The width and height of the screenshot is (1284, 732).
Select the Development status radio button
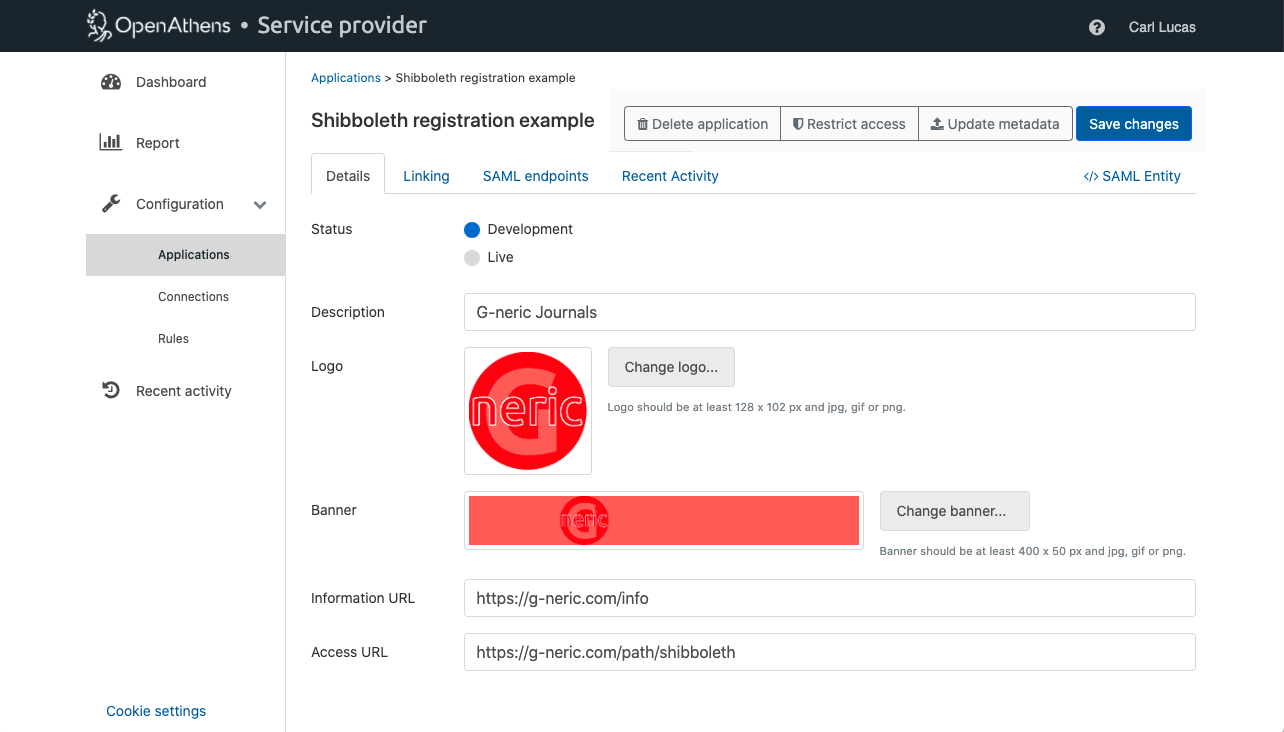tap(472, 230)
